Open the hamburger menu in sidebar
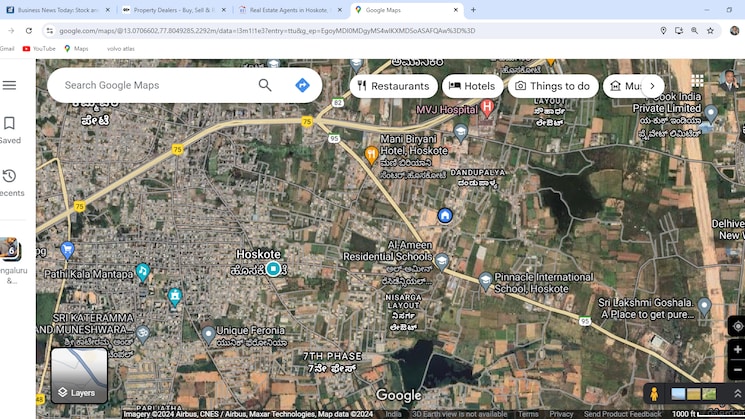The height and width of the screenshot is (419, 745). click(x=10, y=85)
